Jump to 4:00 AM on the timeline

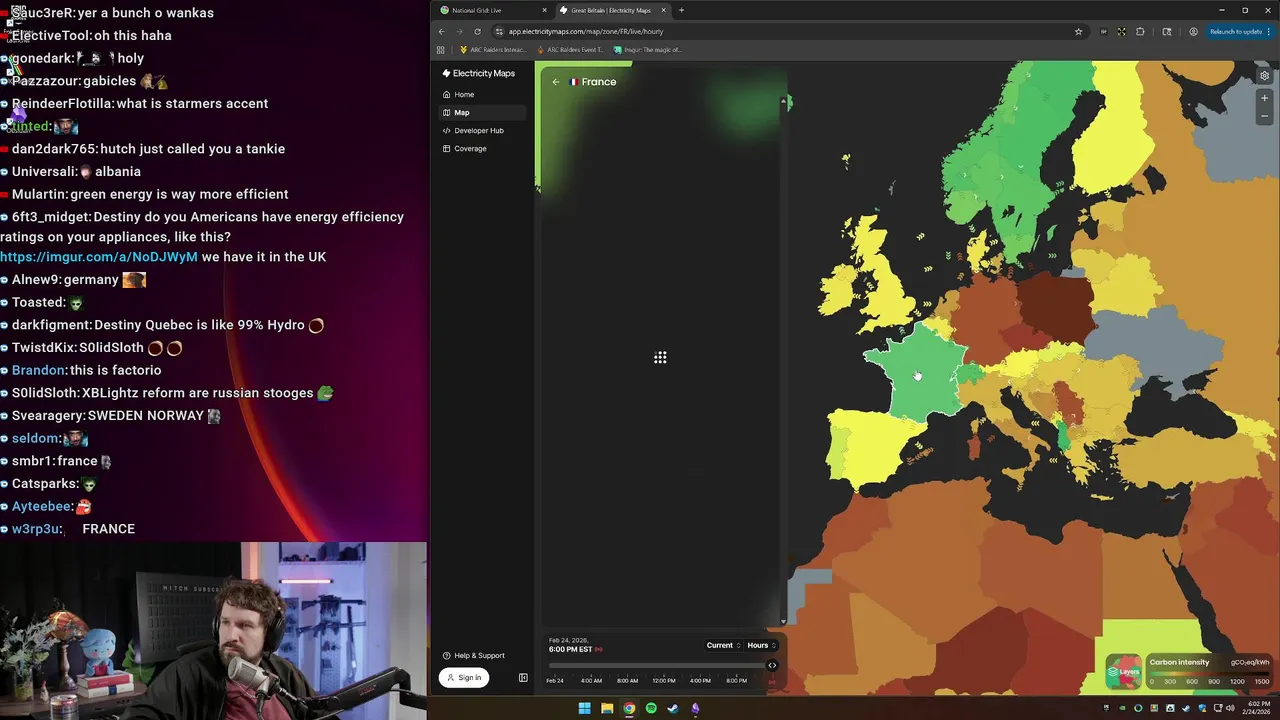pos(591,681)
